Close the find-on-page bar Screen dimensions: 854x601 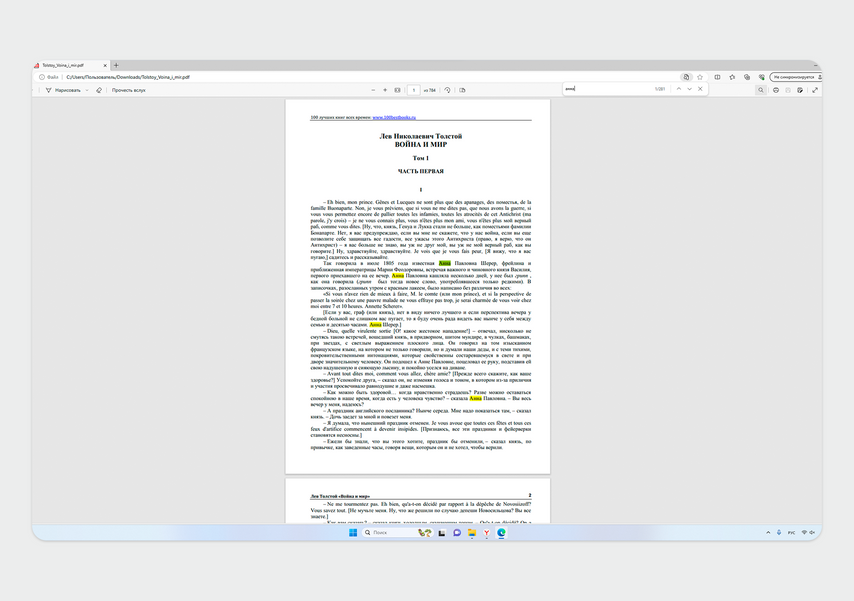pyautogui.click(x=700, y=89)
